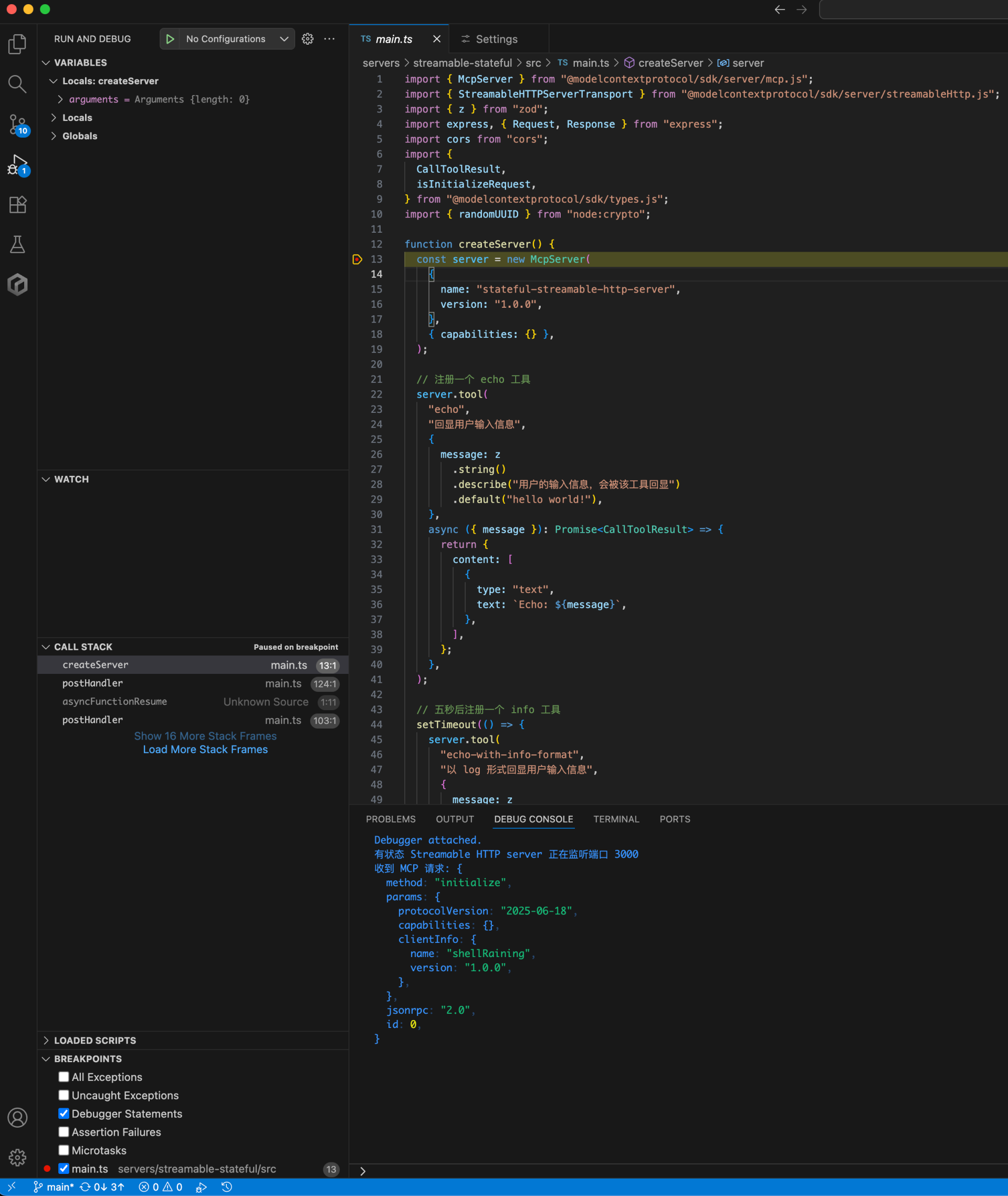Open the Search view in activity bar
This screenshot has width=1008, height=1196.
(x=17, y=84)
